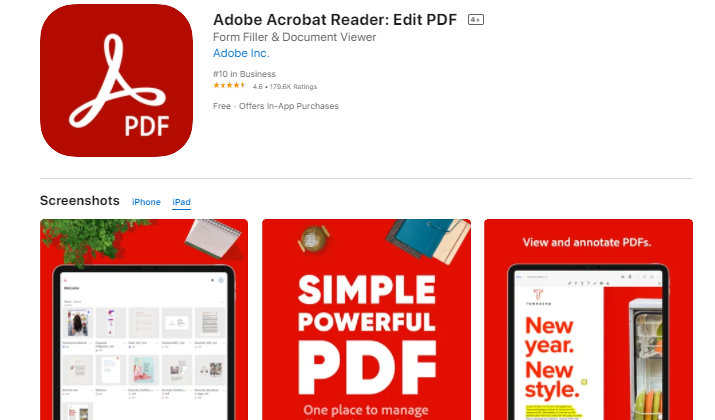715x420 pixels.
Task: Click the app title "Adobe Acrobat Reader: Edit PDF"
Action: pos(335,20)
